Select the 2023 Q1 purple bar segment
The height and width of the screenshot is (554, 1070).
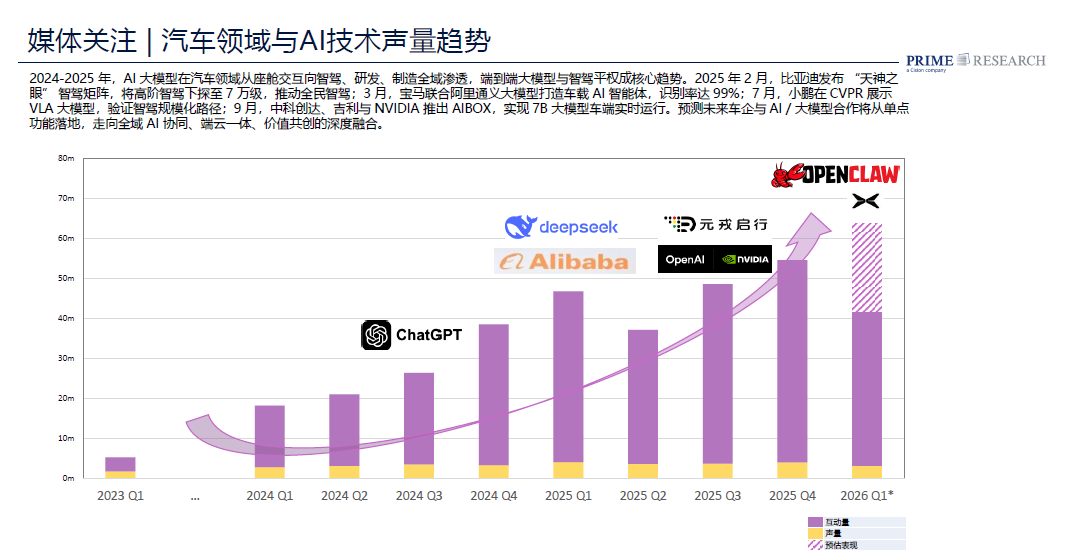click(x=120, y=465)
